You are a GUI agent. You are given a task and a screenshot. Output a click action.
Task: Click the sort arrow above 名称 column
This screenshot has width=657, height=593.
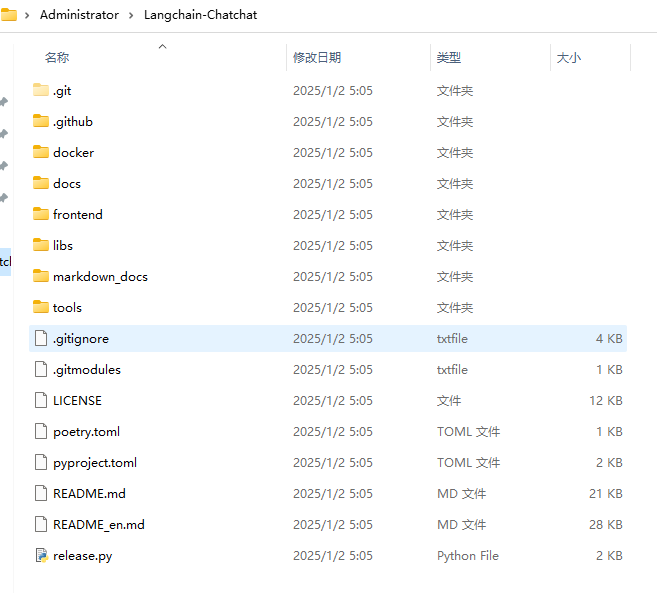coord(163,46)
